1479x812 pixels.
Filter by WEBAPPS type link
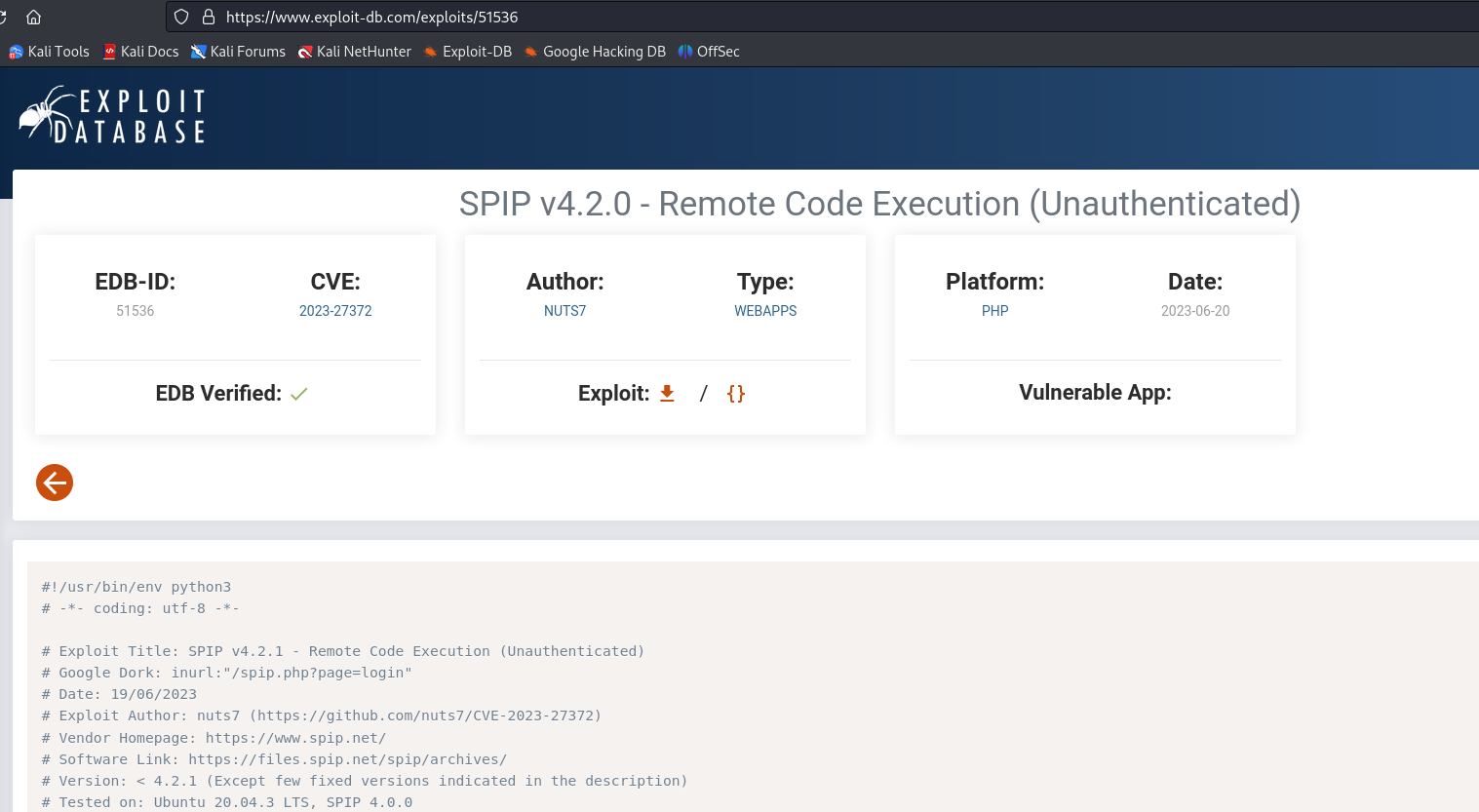point(765,311)
